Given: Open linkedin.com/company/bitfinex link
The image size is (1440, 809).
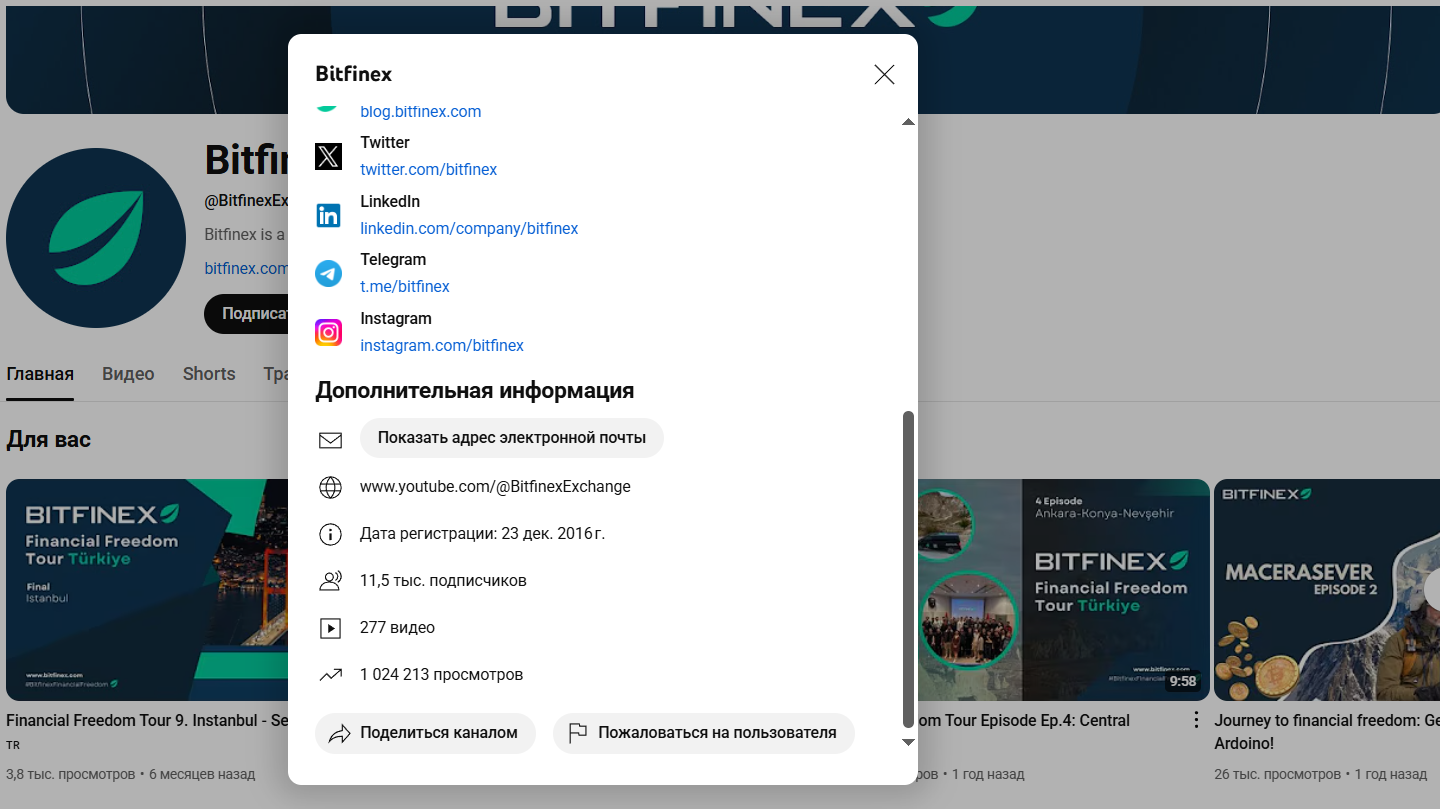Looking at the screenshot, I should tap(469, 228).
